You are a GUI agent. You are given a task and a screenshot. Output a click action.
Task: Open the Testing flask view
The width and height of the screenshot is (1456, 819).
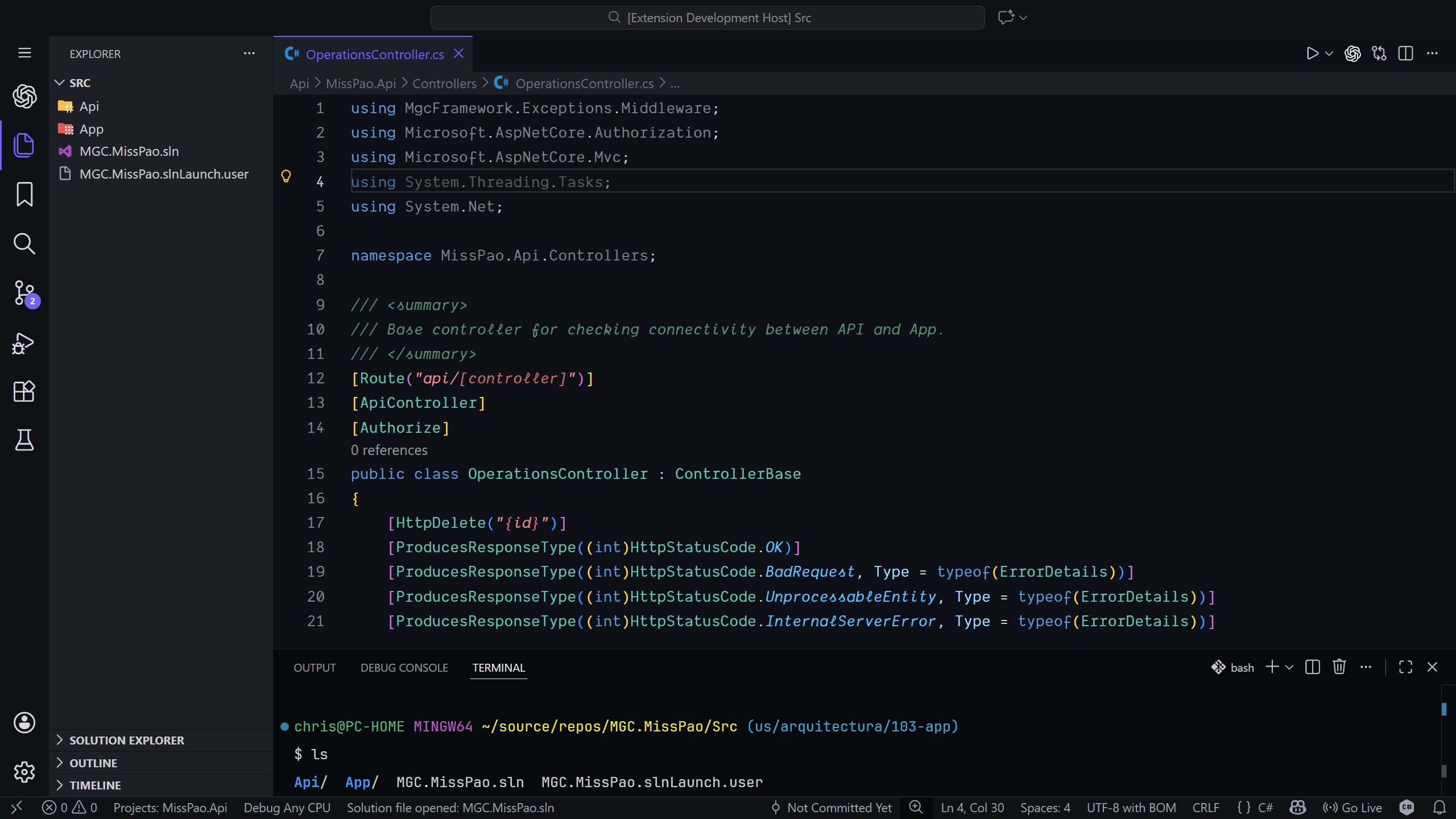pos(24,440)
